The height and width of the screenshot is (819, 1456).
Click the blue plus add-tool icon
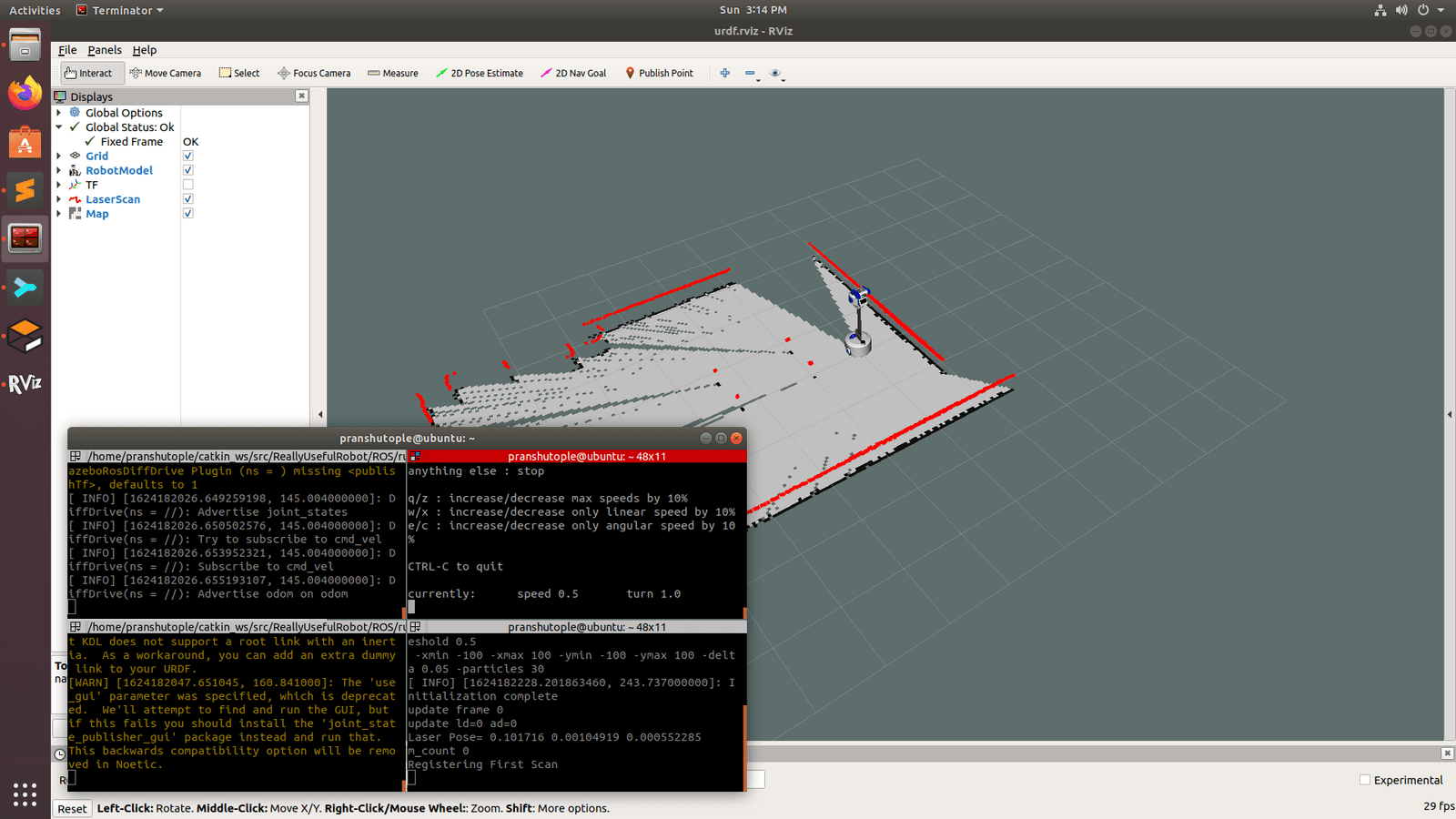coord(724,73)
